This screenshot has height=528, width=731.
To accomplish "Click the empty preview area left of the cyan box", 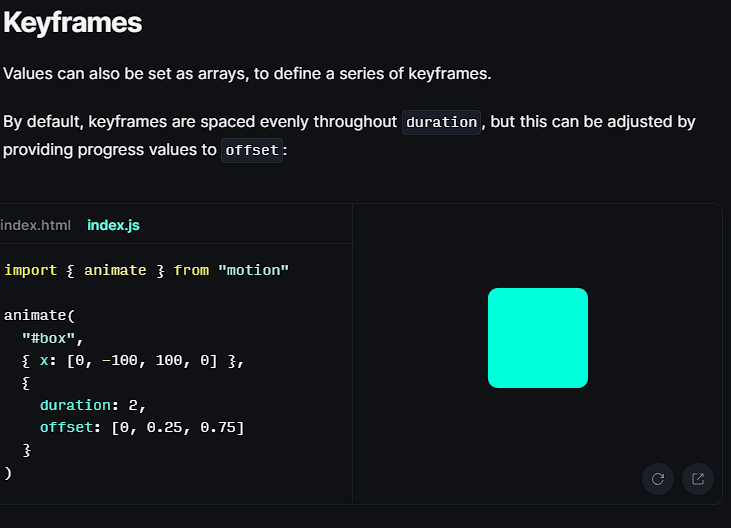I will click(x=420, y=340).
